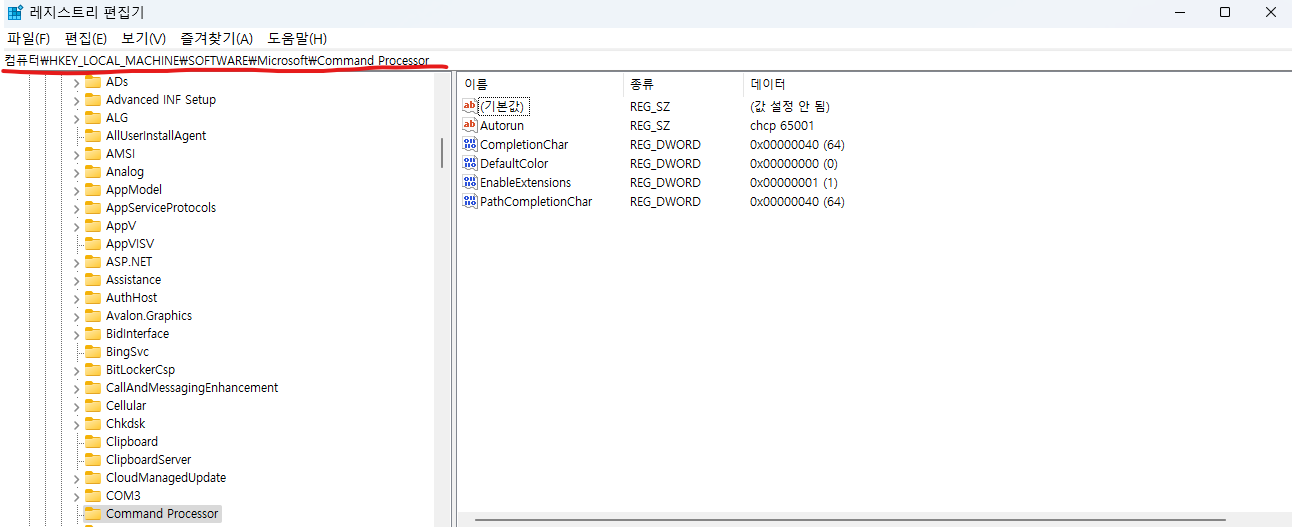Select the Advanced INF Setup folder icon

(93, 100)
